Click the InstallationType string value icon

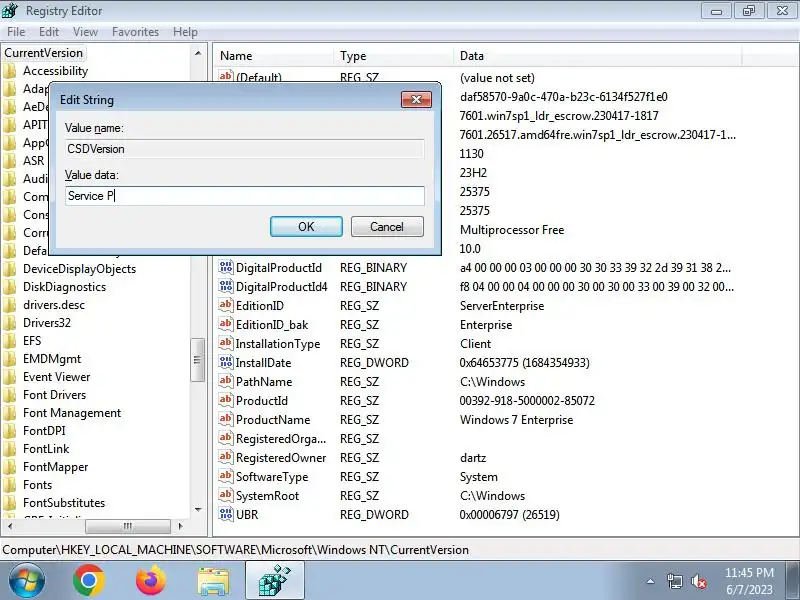(226, 343)
